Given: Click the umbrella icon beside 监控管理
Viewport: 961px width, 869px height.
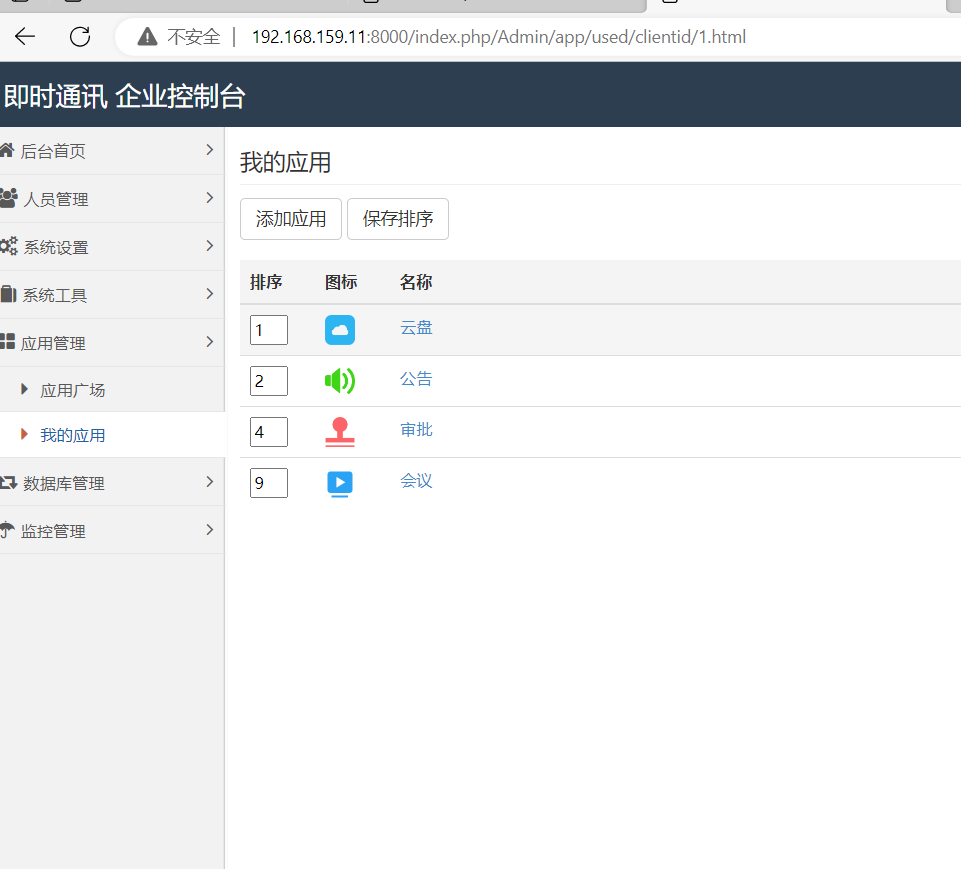Looking at the screenshot, I should [x=9, y=530].
